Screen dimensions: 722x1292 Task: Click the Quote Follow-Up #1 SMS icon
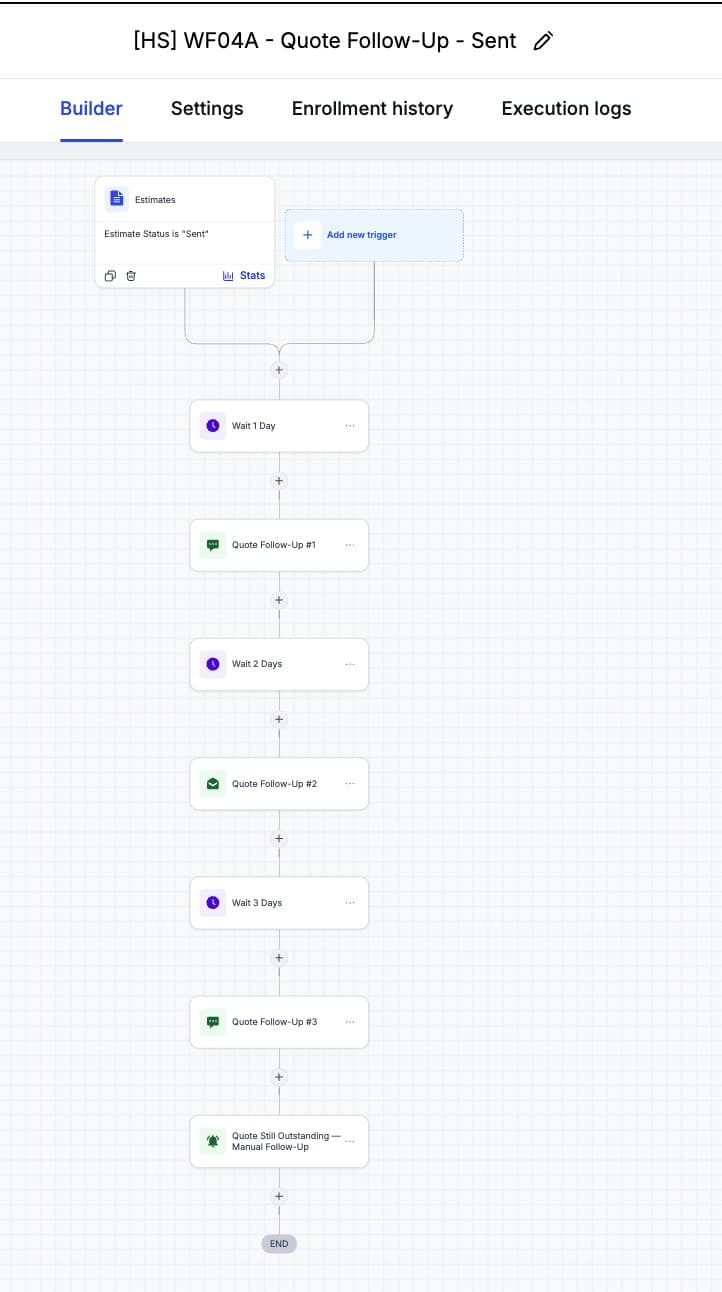tap(212, 545)
